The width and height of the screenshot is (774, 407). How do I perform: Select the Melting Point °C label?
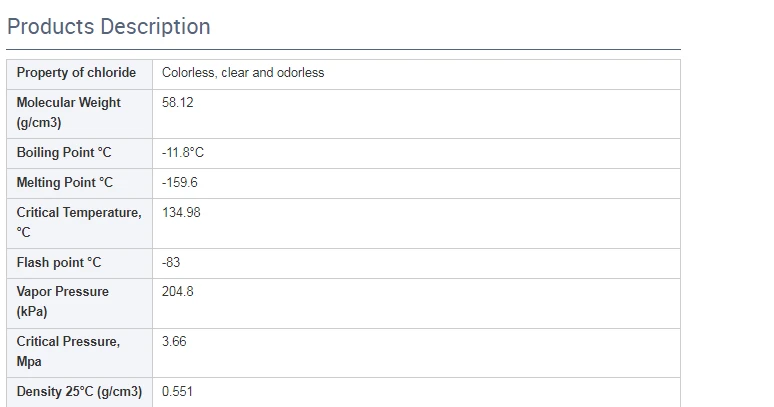(x=65, y=183)
